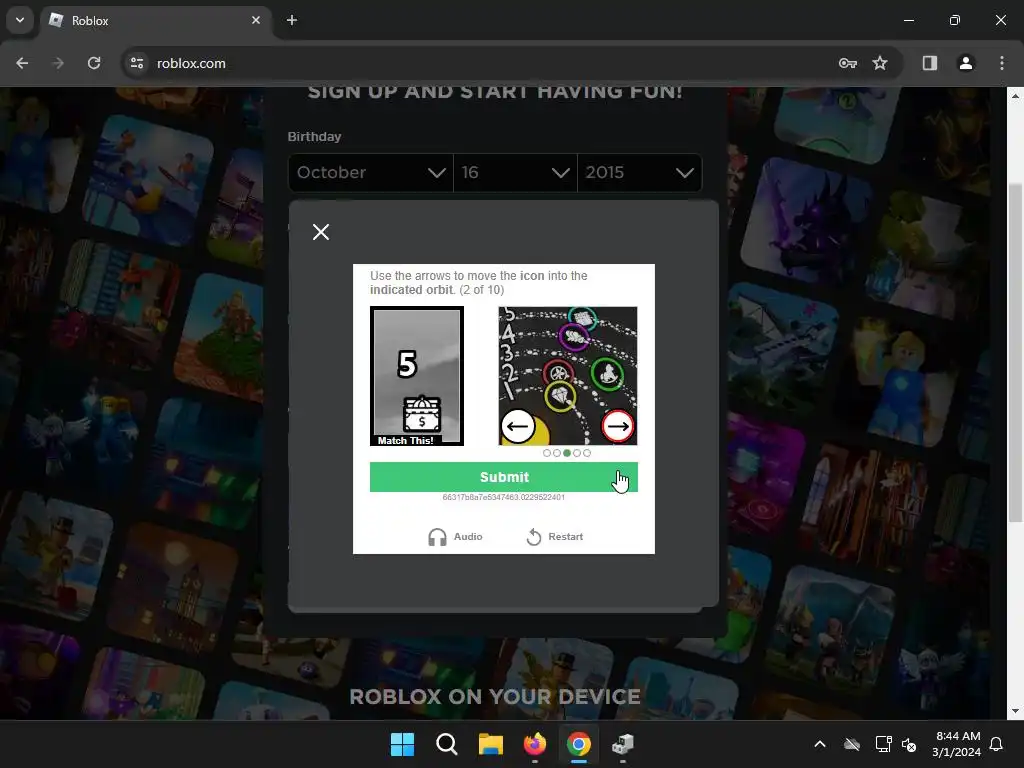Click the puzzle progress dots indicator
This screenshot has width=1024, height=768.
click(567, 453)
